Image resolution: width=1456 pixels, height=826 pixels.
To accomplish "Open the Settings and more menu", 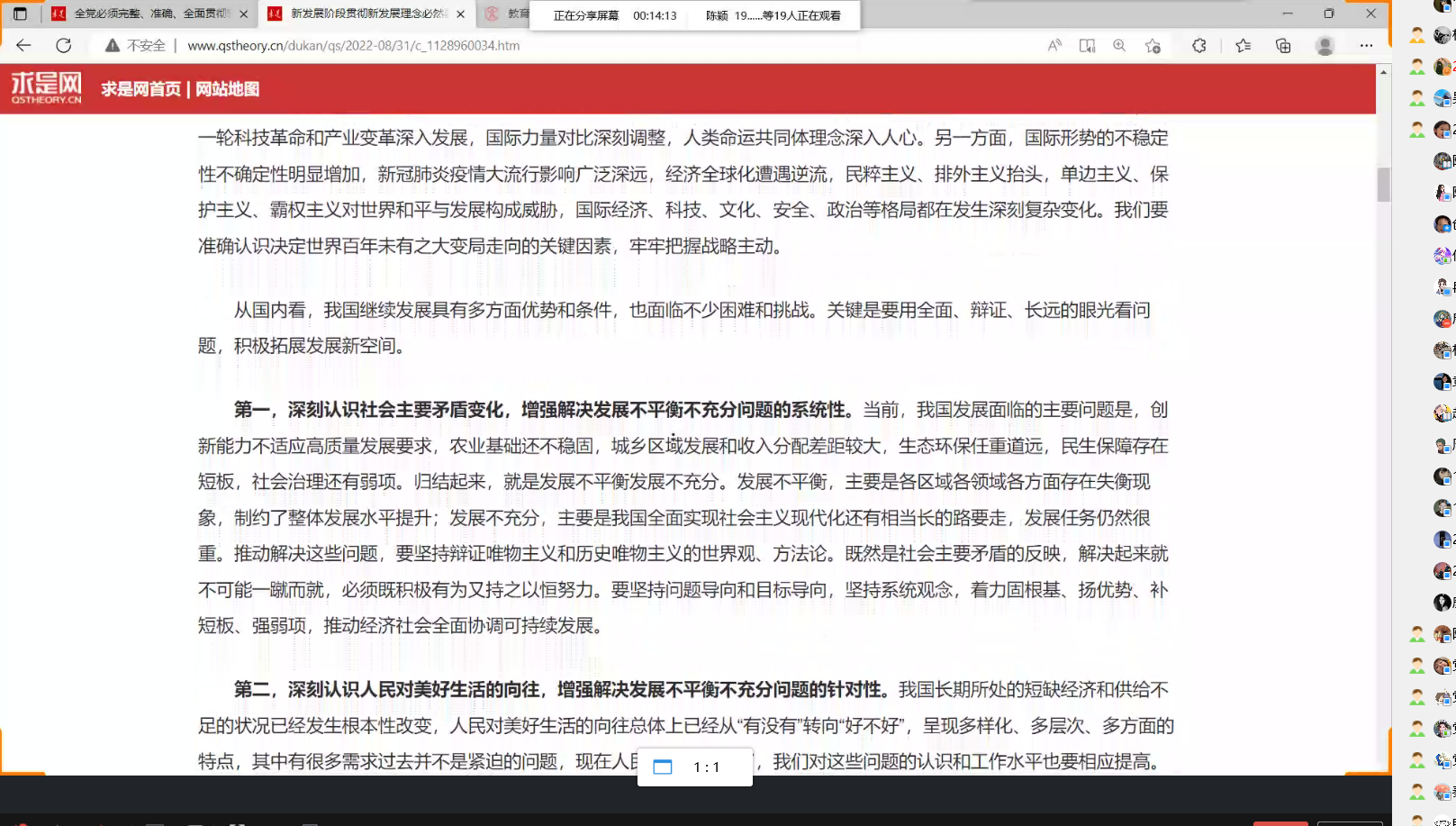I will 1366,45.
